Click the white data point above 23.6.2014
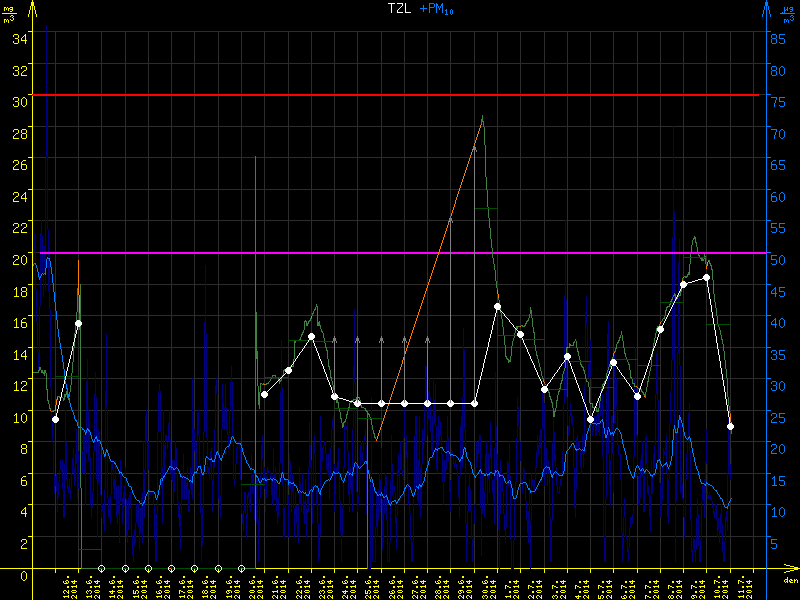 click(312, 336)
